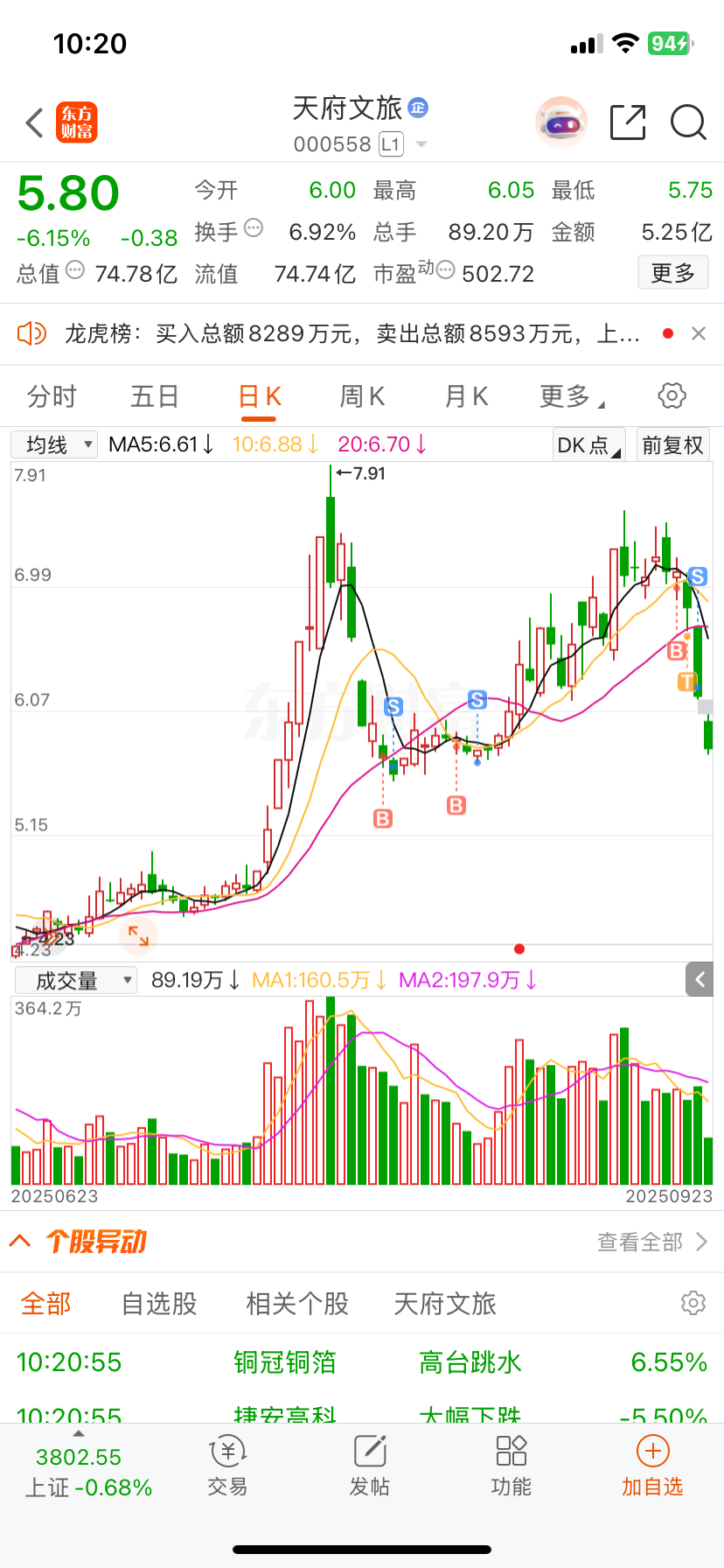Open the 个股异动 settings gear
Screen dimensions: 724x1568
point(693,1303)
